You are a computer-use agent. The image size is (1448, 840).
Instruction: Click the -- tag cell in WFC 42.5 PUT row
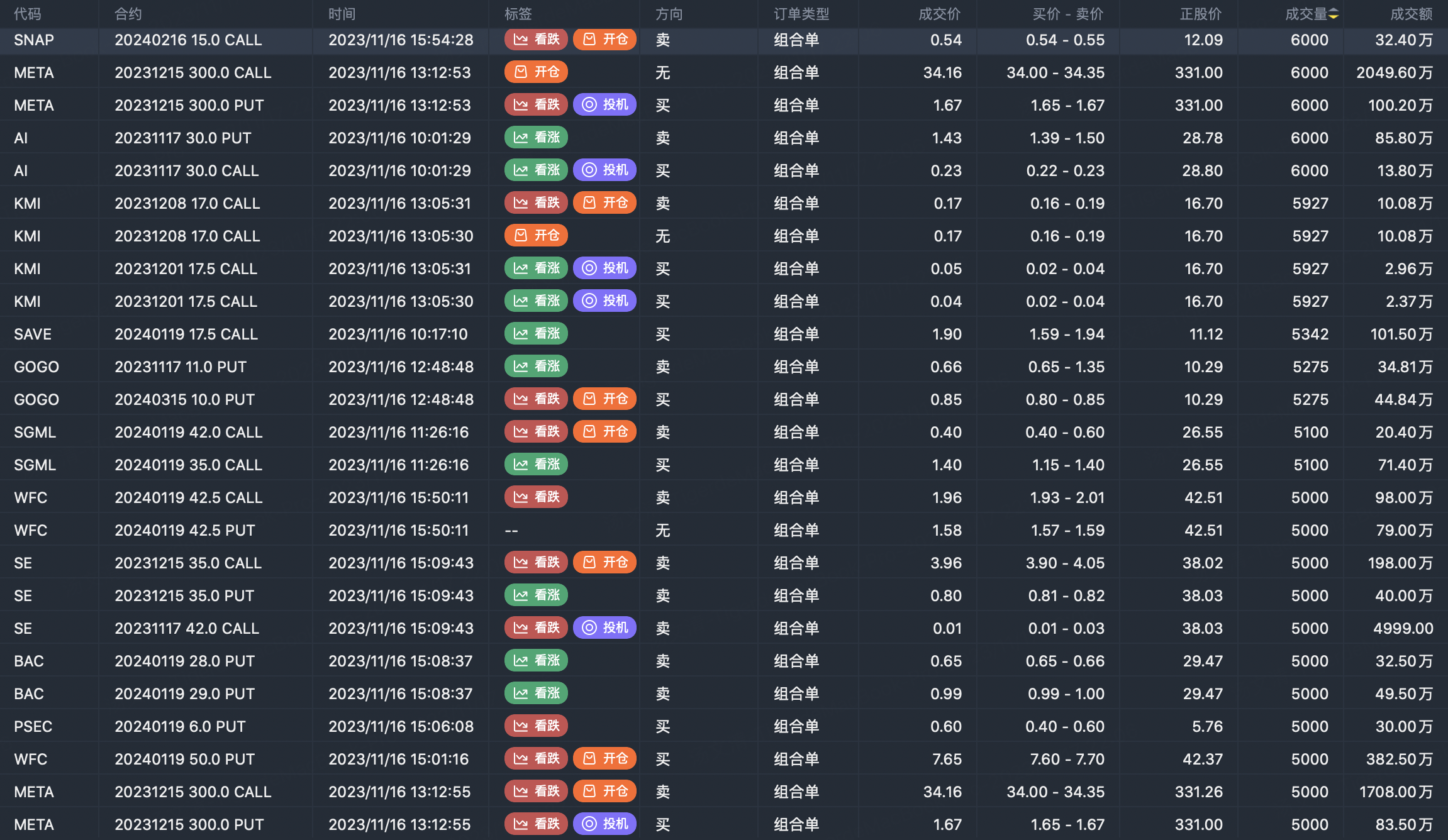(x=511, y=530)
